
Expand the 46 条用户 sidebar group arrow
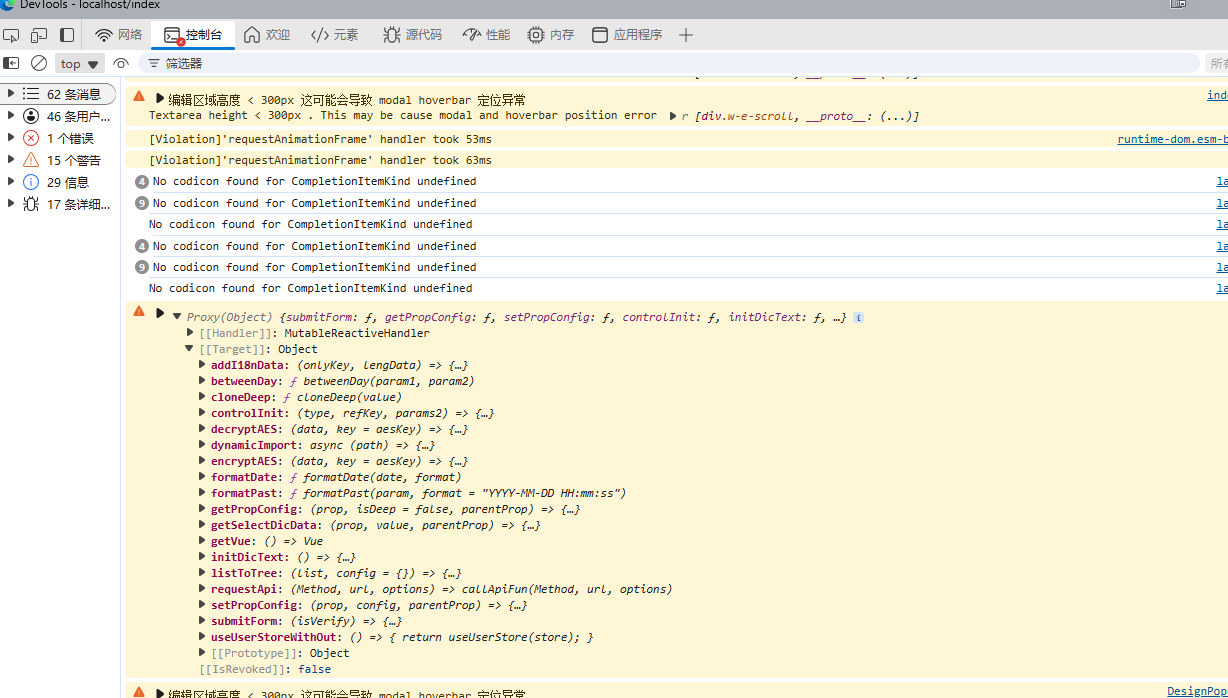point(10,116)
